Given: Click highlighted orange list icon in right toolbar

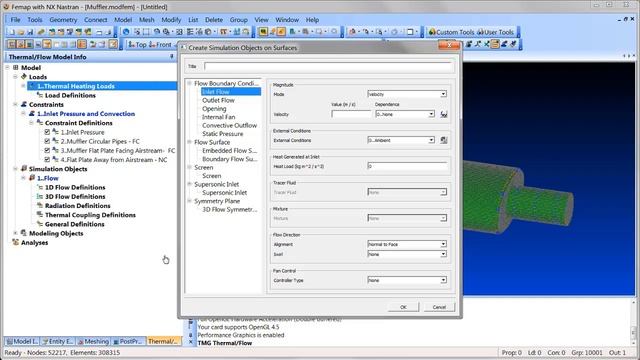Looking at the screenshot, I should [x=495, y=44].
